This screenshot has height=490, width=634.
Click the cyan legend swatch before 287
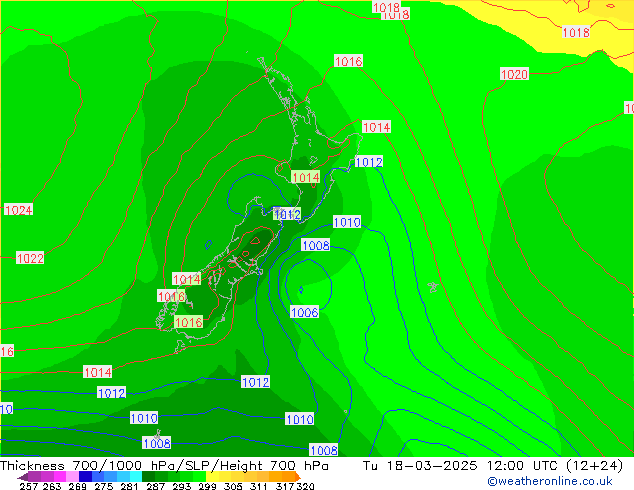[135, 477]
